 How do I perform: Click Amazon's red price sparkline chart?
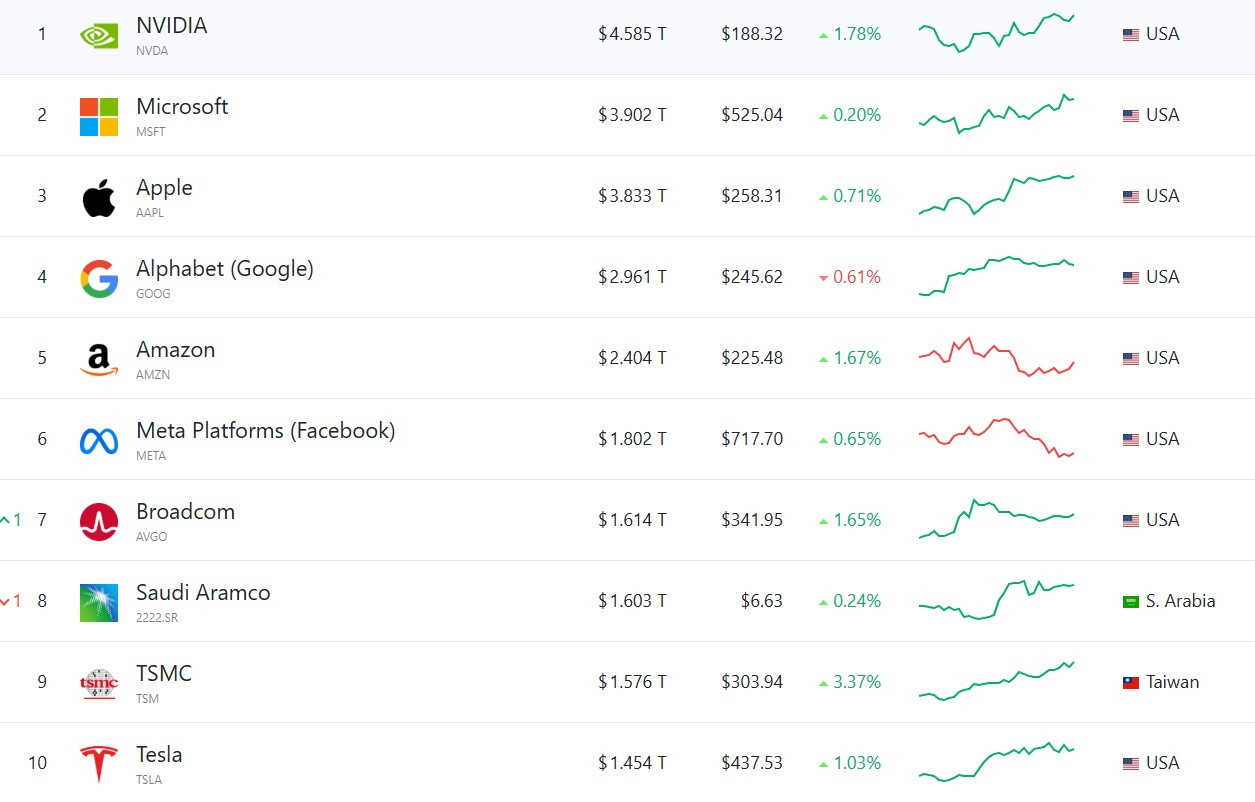tap(996, 357)
